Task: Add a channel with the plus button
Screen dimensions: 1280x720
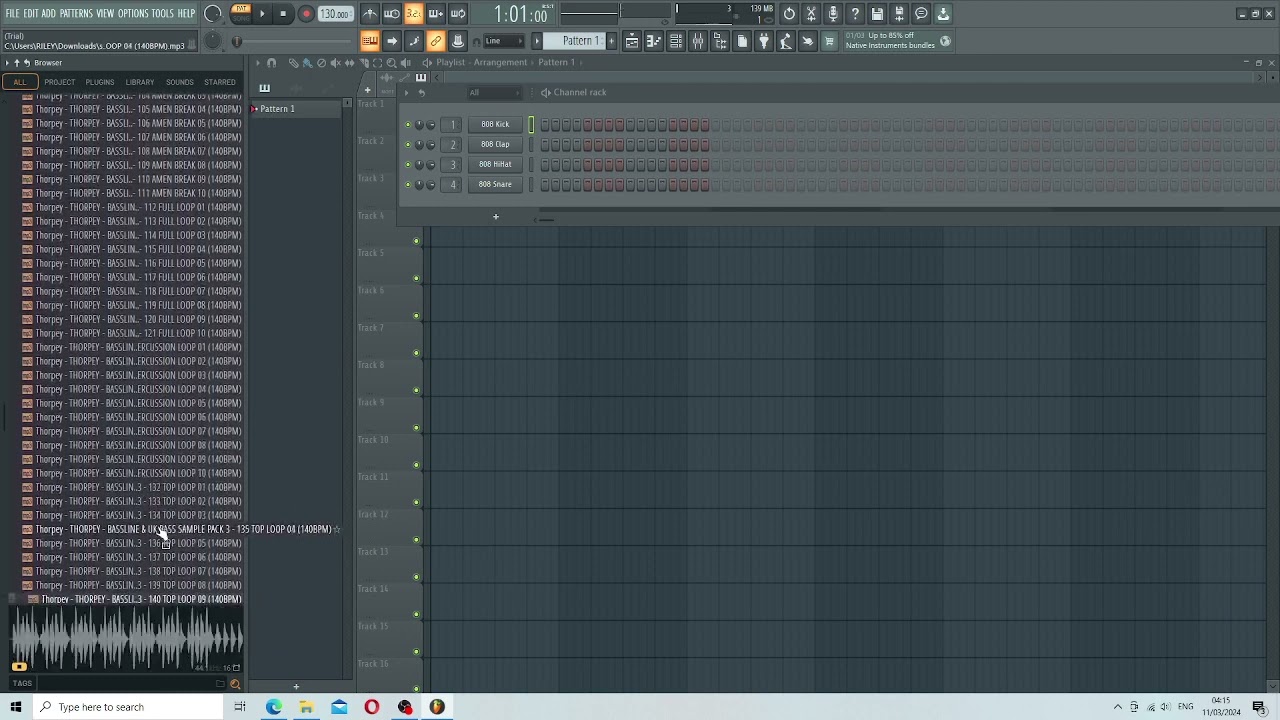Action: click(495, 216)
